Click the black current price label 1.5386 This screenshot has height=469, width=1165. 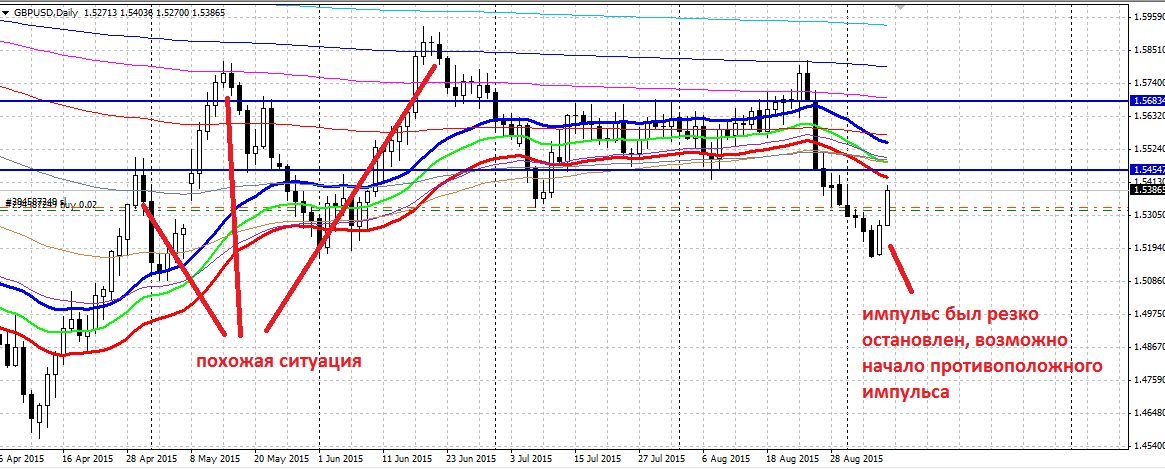[1146, 190]
